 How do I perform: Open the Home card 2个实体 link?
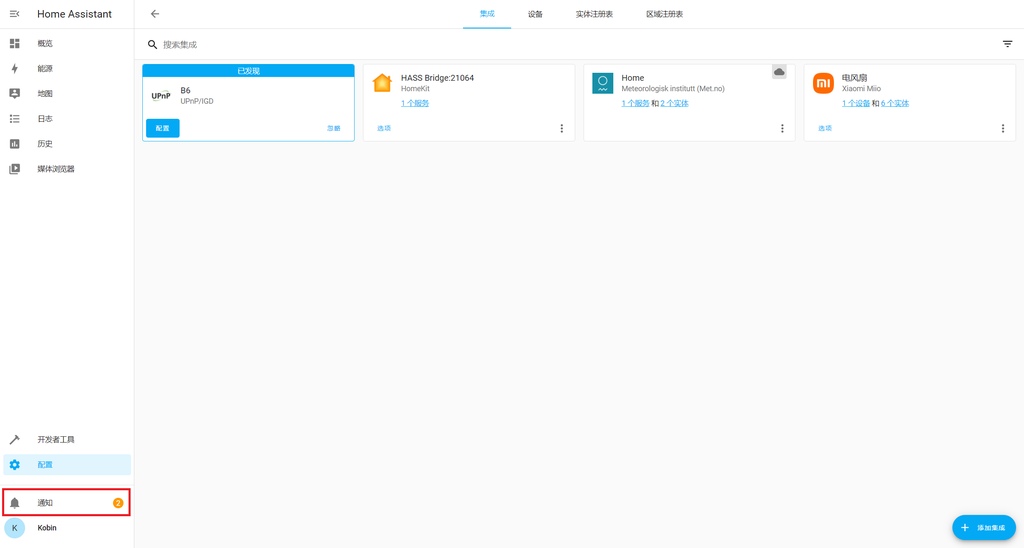(x=675, y=103)
